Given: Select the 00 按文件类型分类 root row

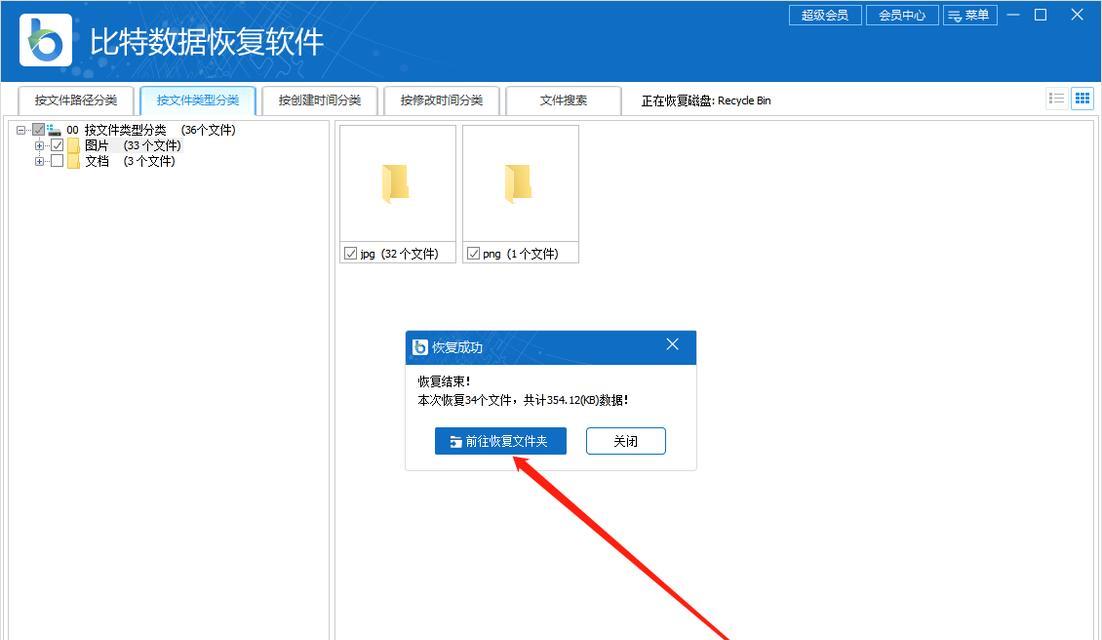Looking at the screenshot, I should point(151,130).
